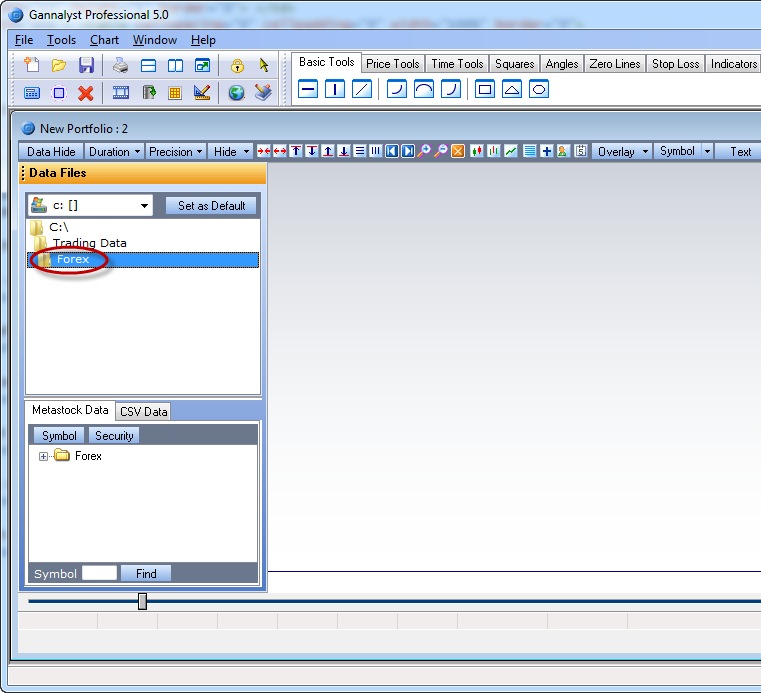Viewport: 761px width, 693px height.
Task: Select the vertical line drawing tool
Action: 335,89
